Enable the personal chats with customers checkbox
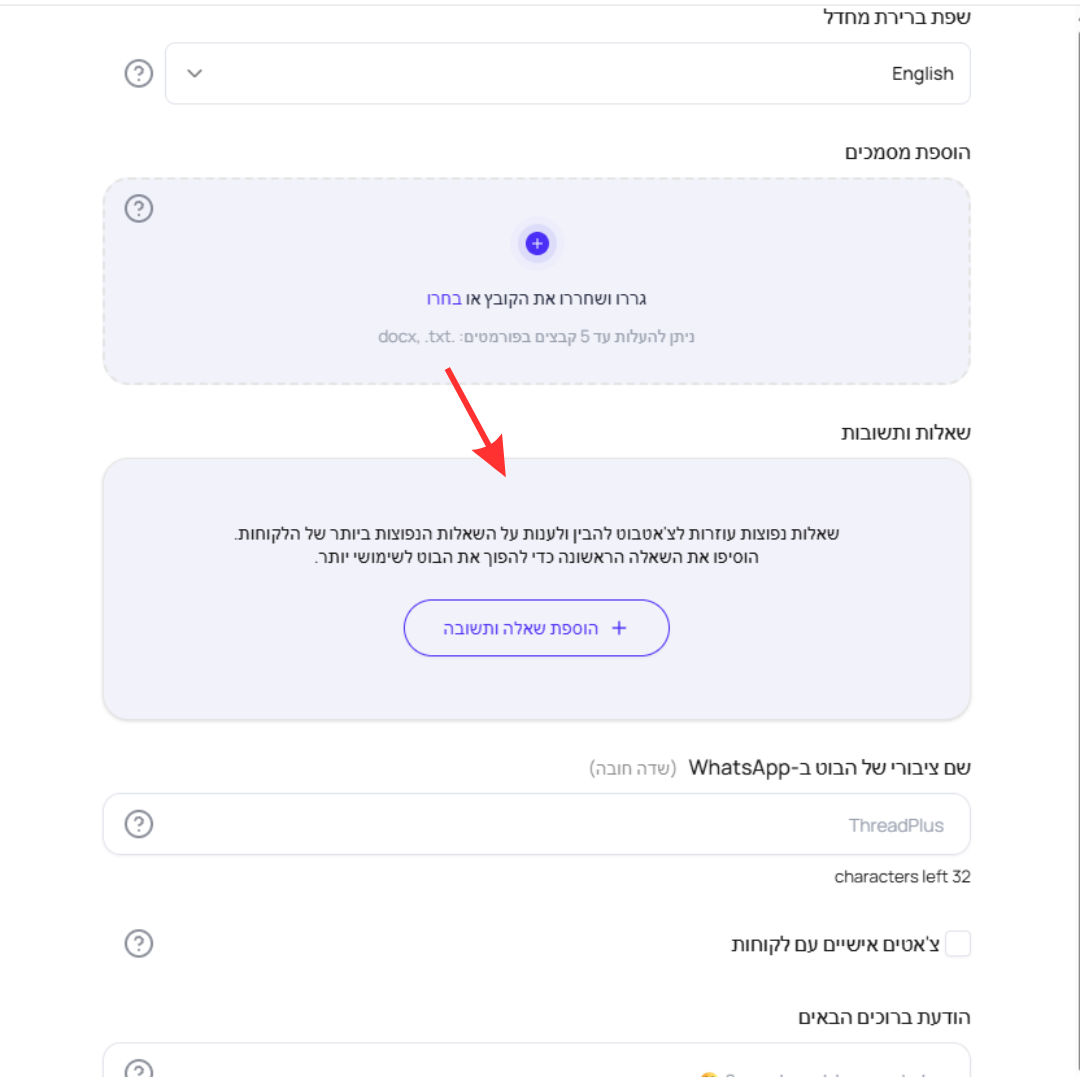Image resolution: width=1080 pixels, height=1080 pixels. 957,944
